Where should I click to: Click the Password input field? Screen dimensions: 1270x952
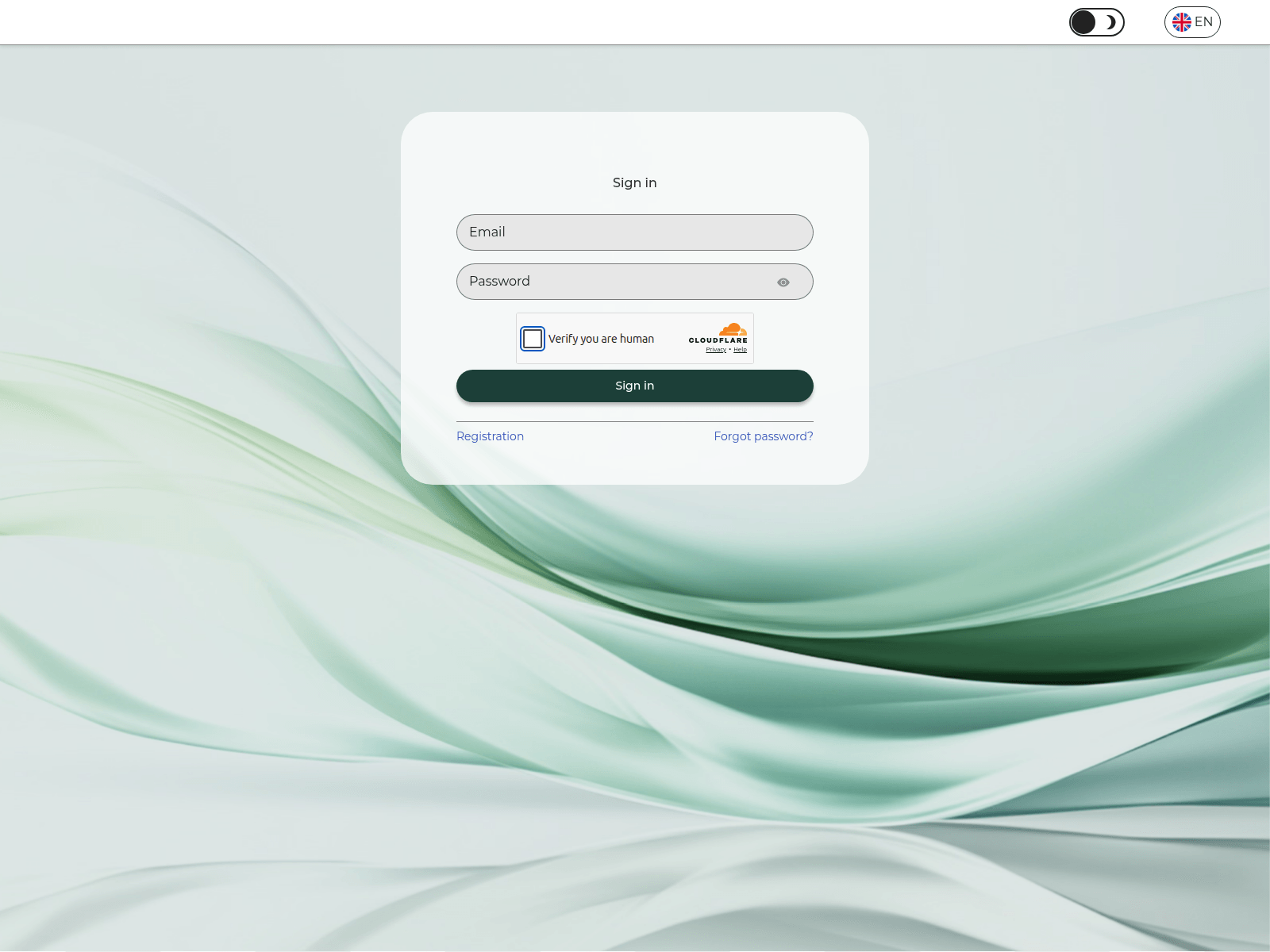click(635, 282)
